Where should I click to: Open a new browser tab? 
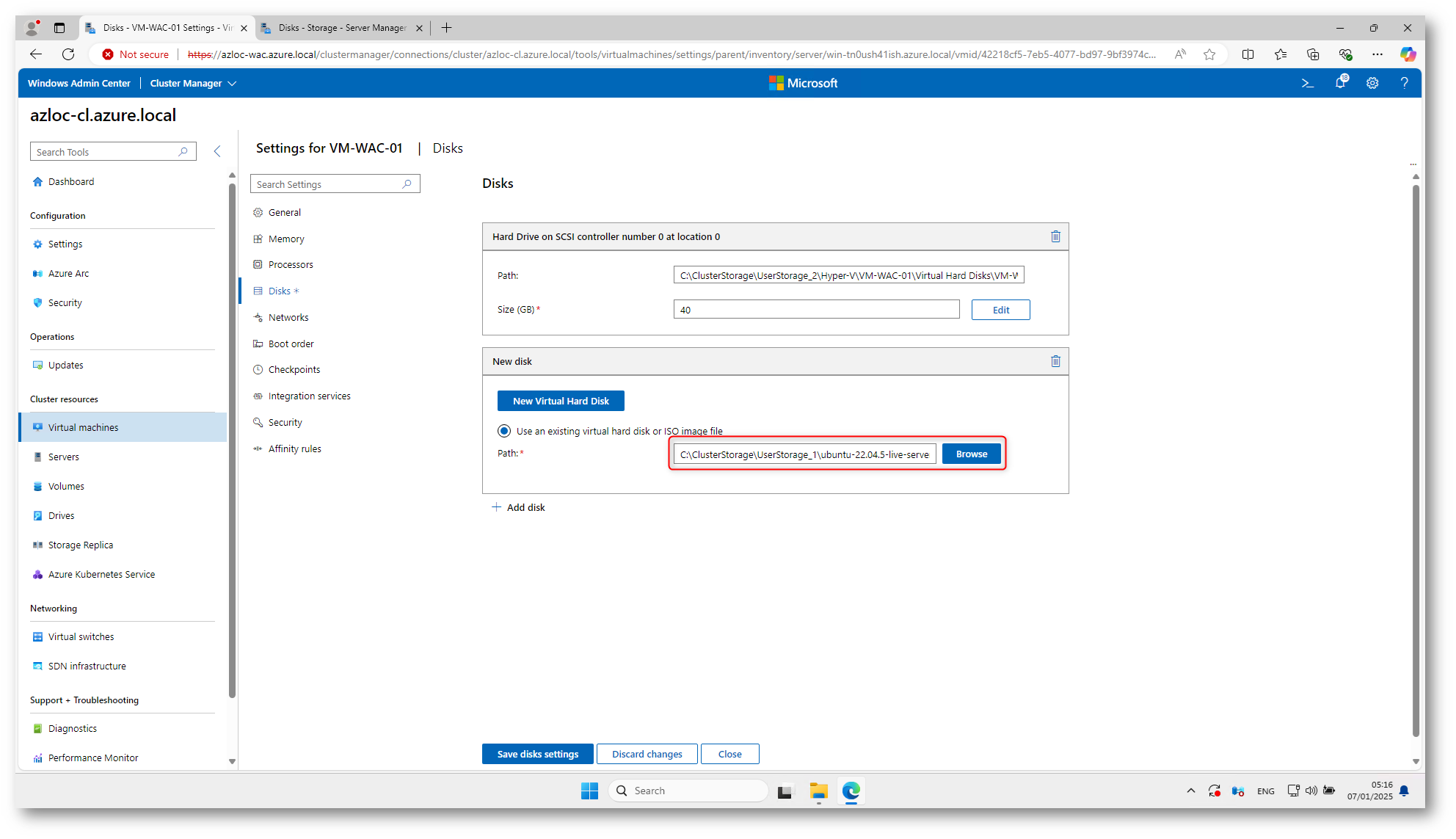point(446,28)
